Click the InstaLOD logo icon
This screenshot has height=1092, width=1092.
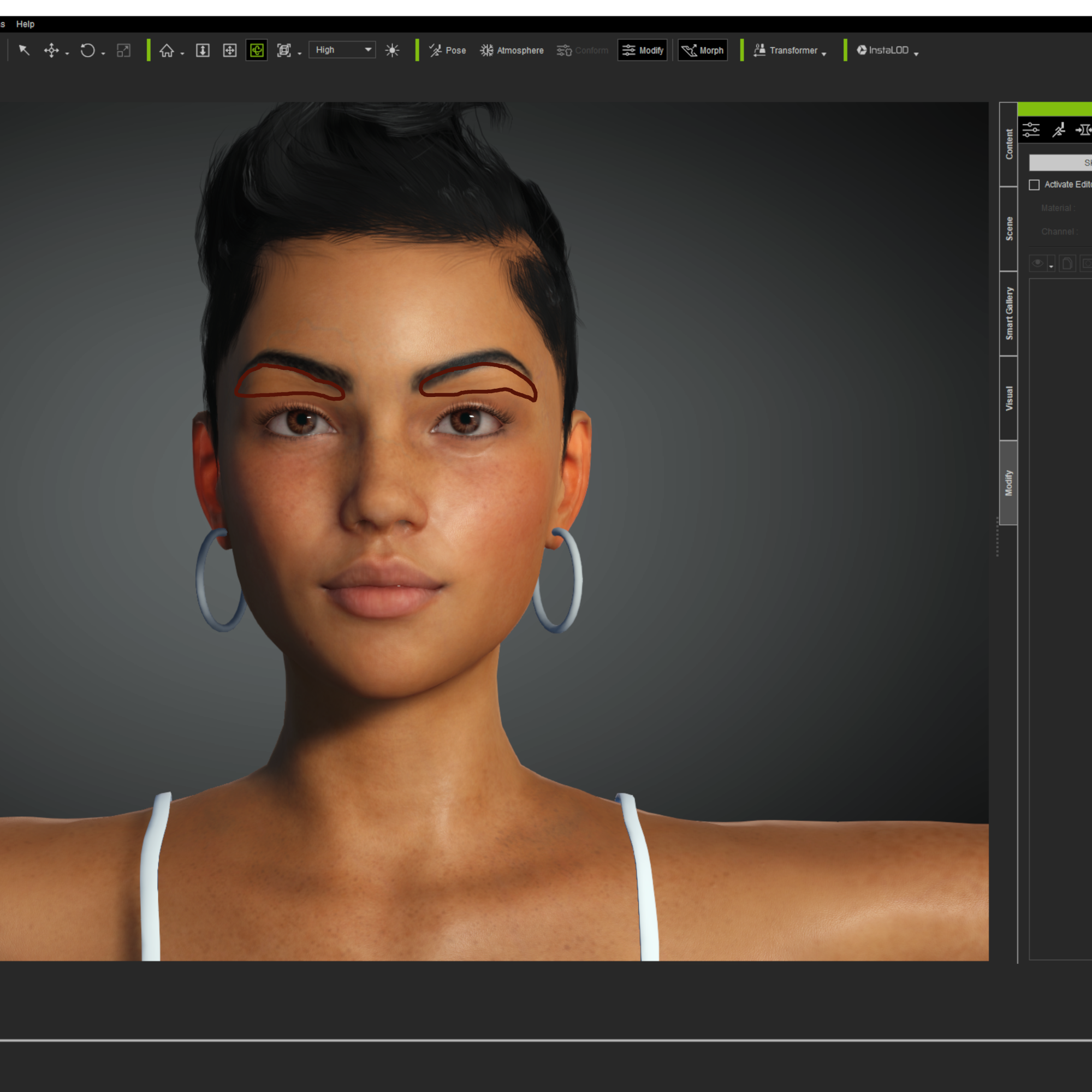(862, 50)
